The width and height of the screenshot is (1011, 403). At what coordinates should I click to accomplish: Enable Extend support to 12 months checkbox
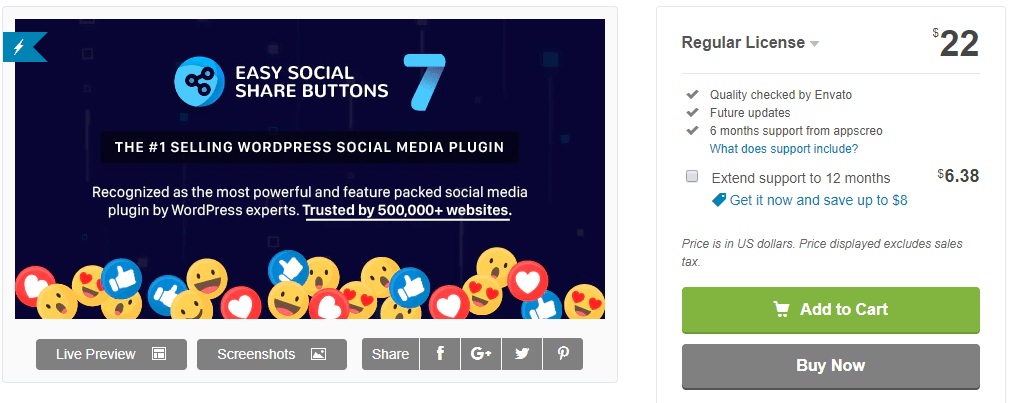coord(692,177)
